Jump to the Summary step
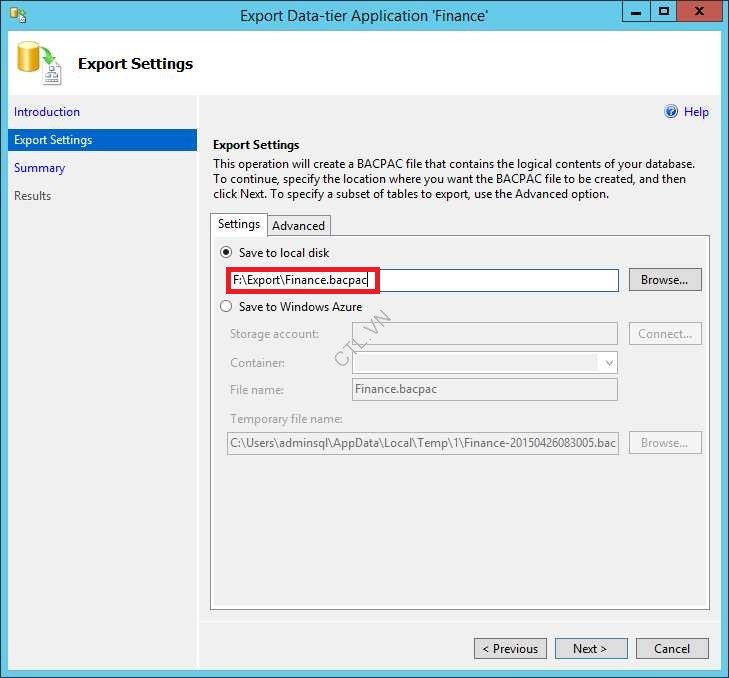The image size is (729, 678). (x=40, y=168)
